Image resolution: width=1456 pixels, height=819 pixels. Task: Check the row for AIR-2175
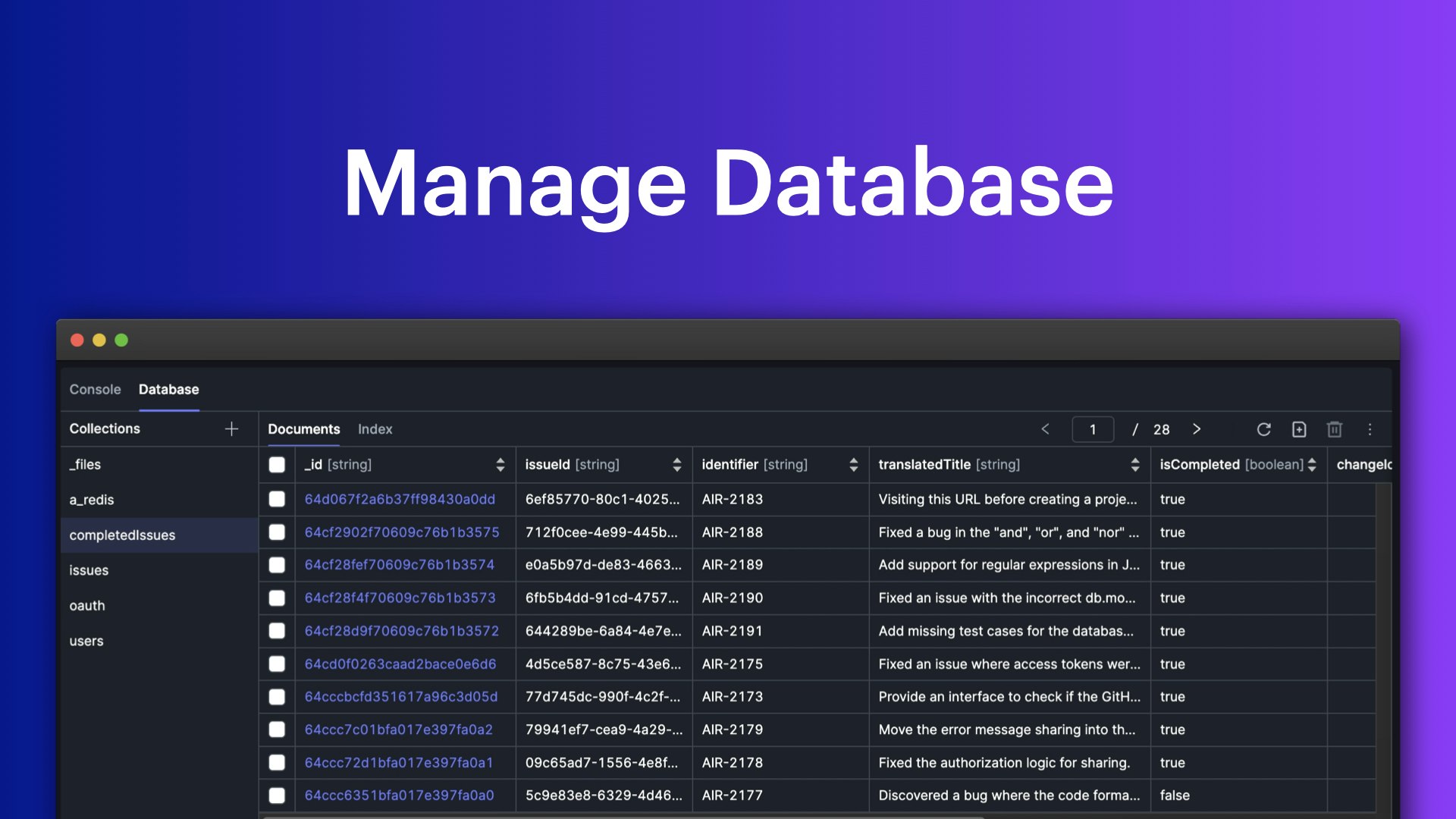(x=277, y=664)
